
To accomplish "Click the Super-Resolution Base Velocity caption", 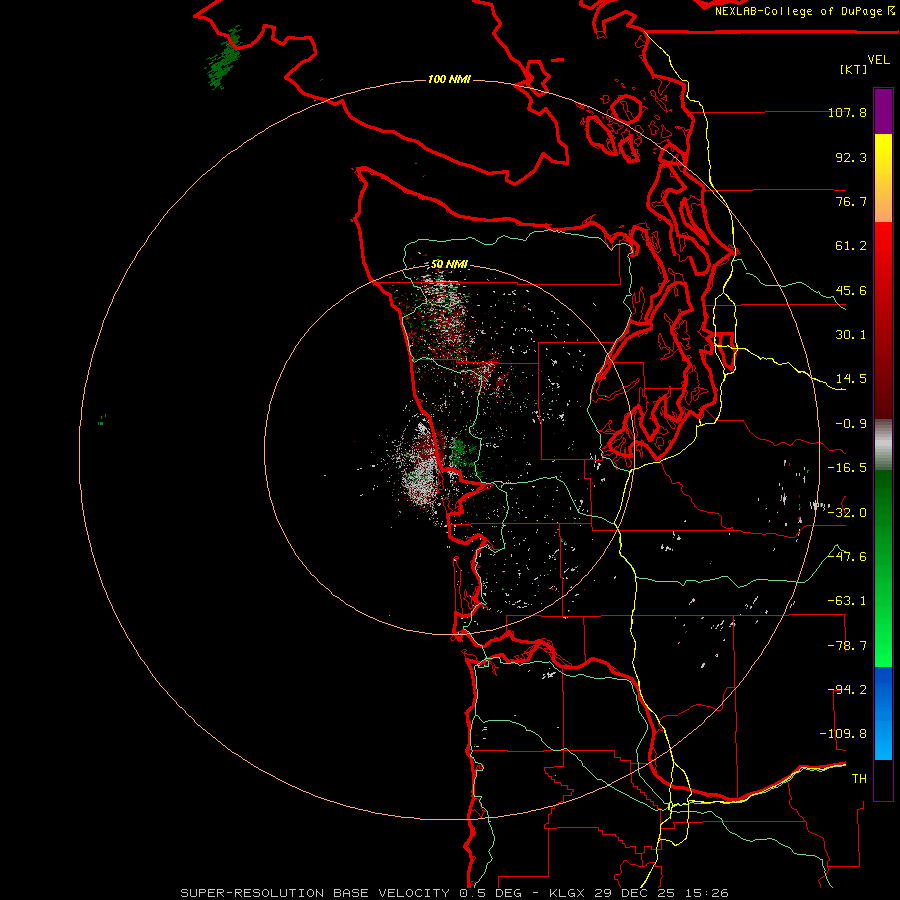I will pyautogui.click(x=455, y=893).
